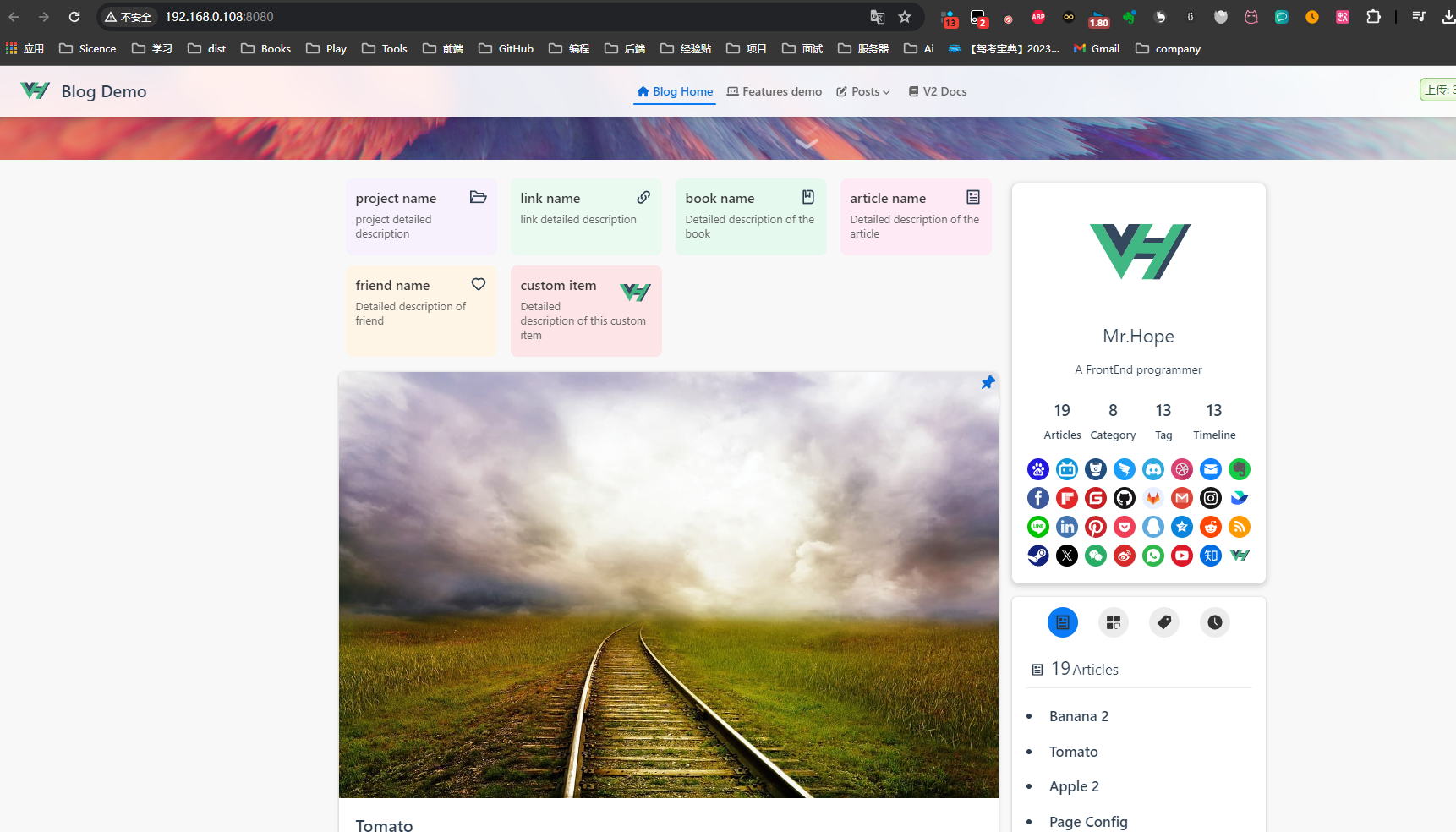Bookmark this page with the star icon
1456x832 pixels.
905,17
